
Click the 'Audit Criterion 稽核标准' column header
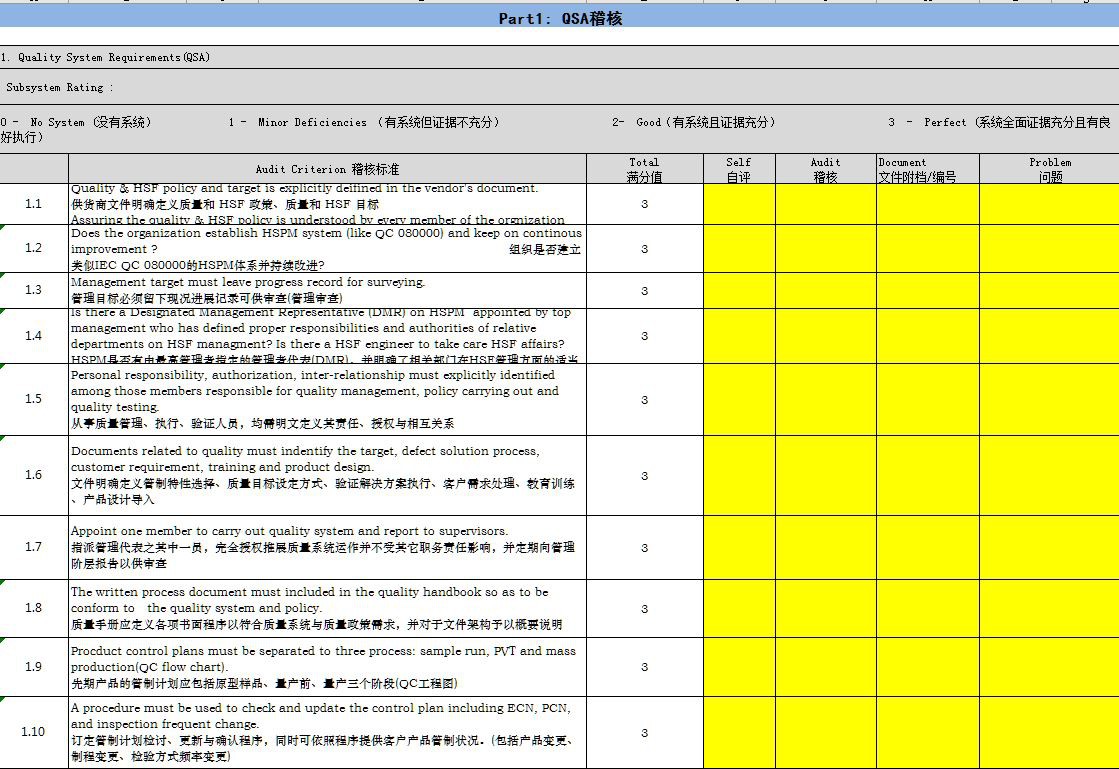327,169
